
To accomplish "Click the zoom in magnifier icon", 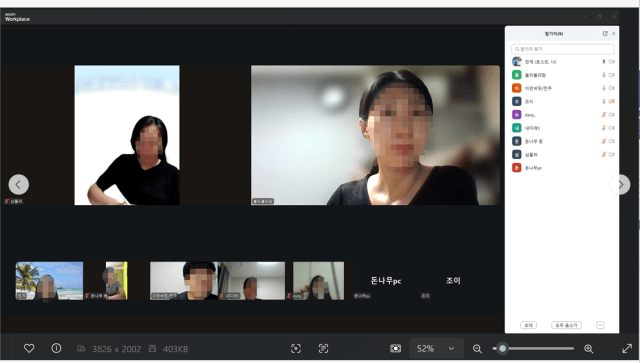I will [589, 349].
